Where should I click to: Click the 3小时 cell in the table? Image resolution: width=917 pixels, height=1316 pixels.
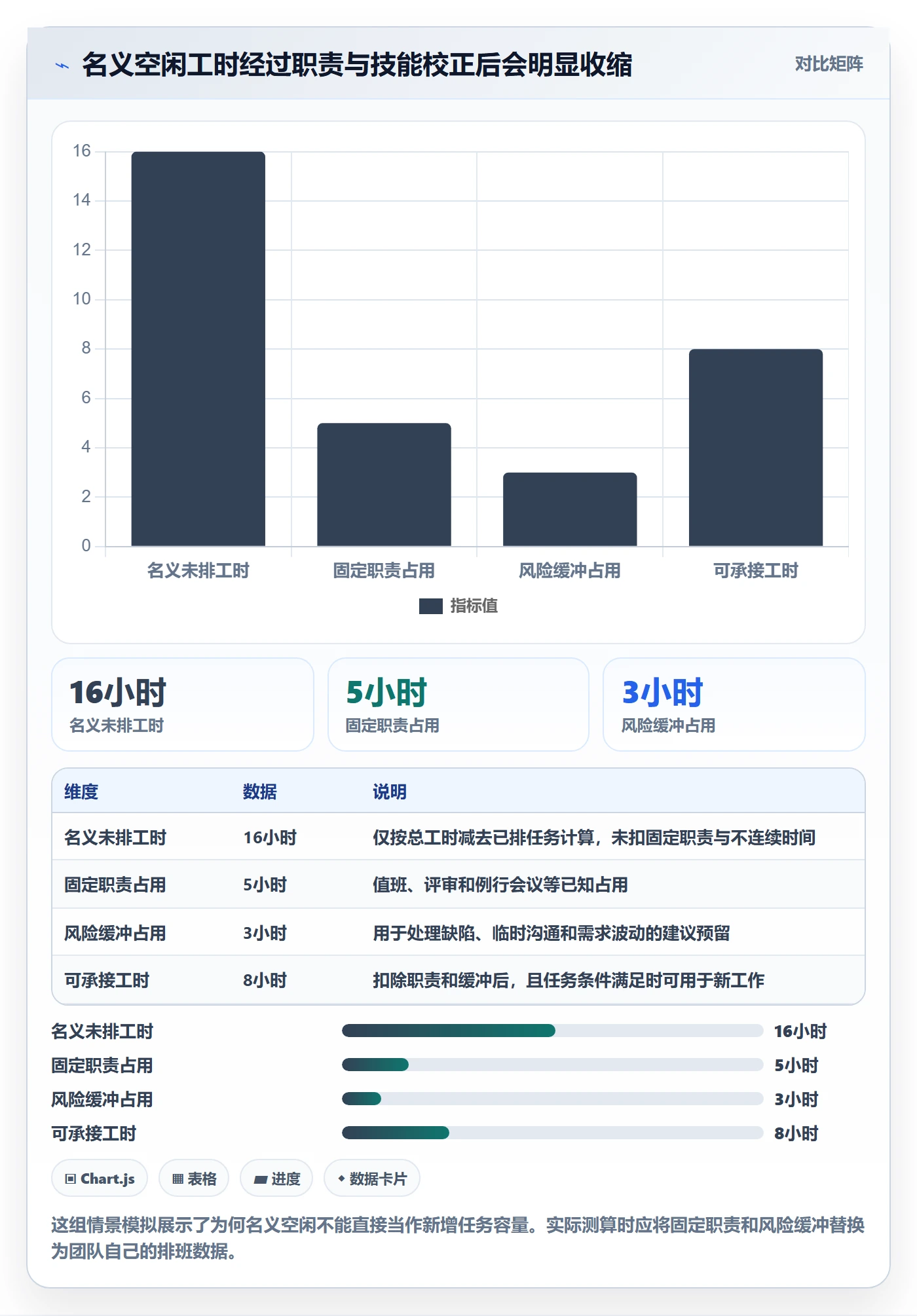[265, 933]
